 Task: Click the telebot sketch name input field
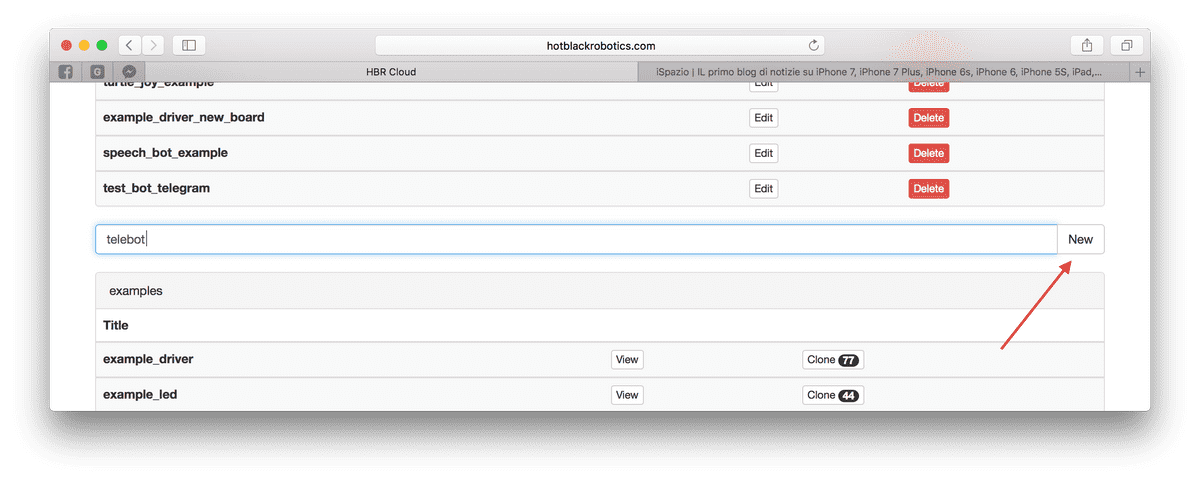[576, 239]
